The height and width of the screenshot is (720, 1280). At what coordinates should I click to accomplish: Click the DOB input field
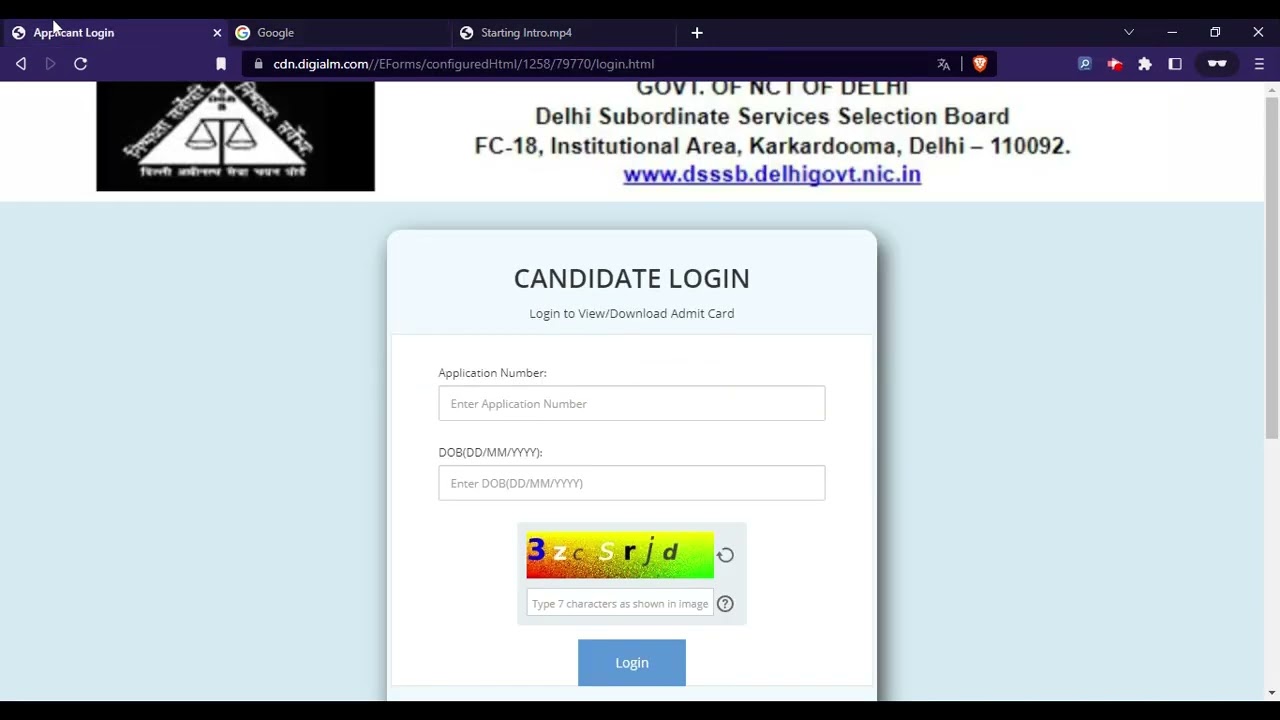coord(632,483)
